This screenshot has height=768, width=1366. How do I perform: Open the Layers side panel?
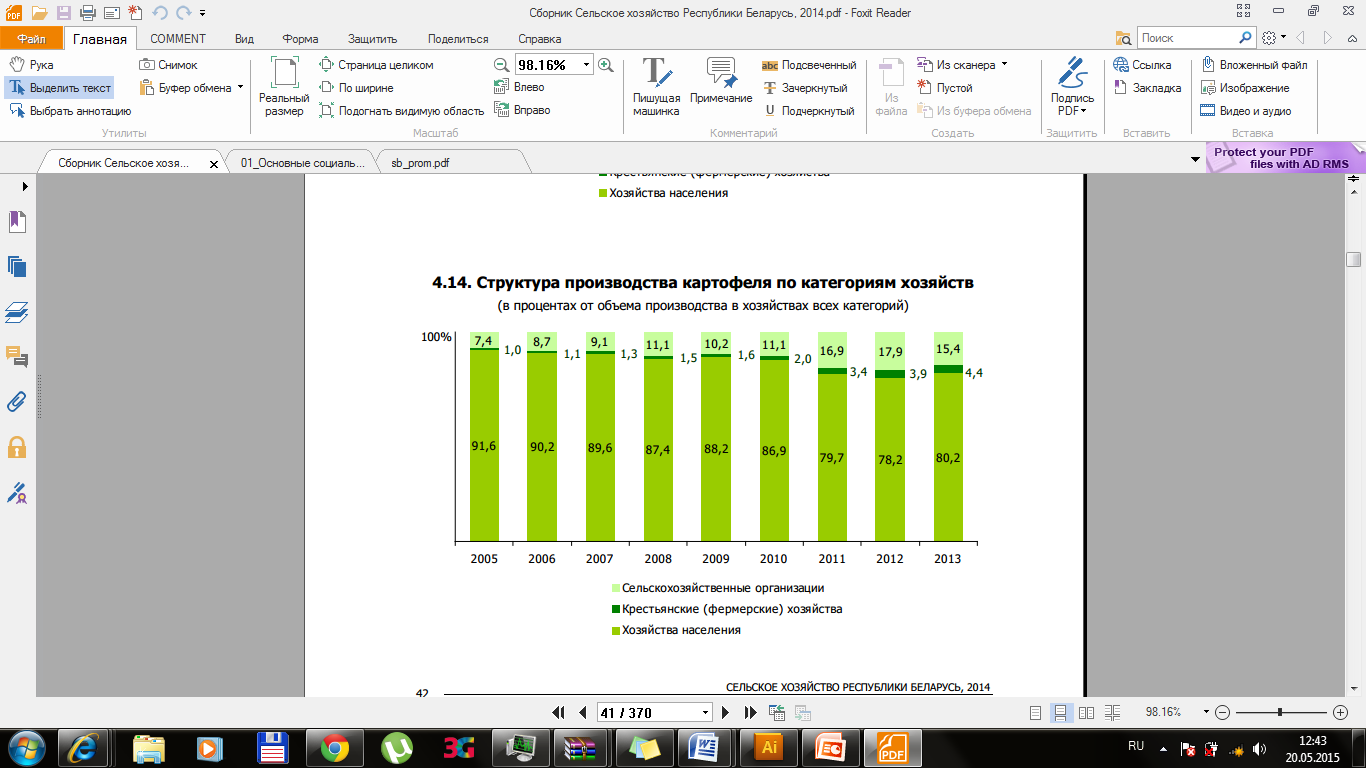pyautogui.click(x=17, y=312)
